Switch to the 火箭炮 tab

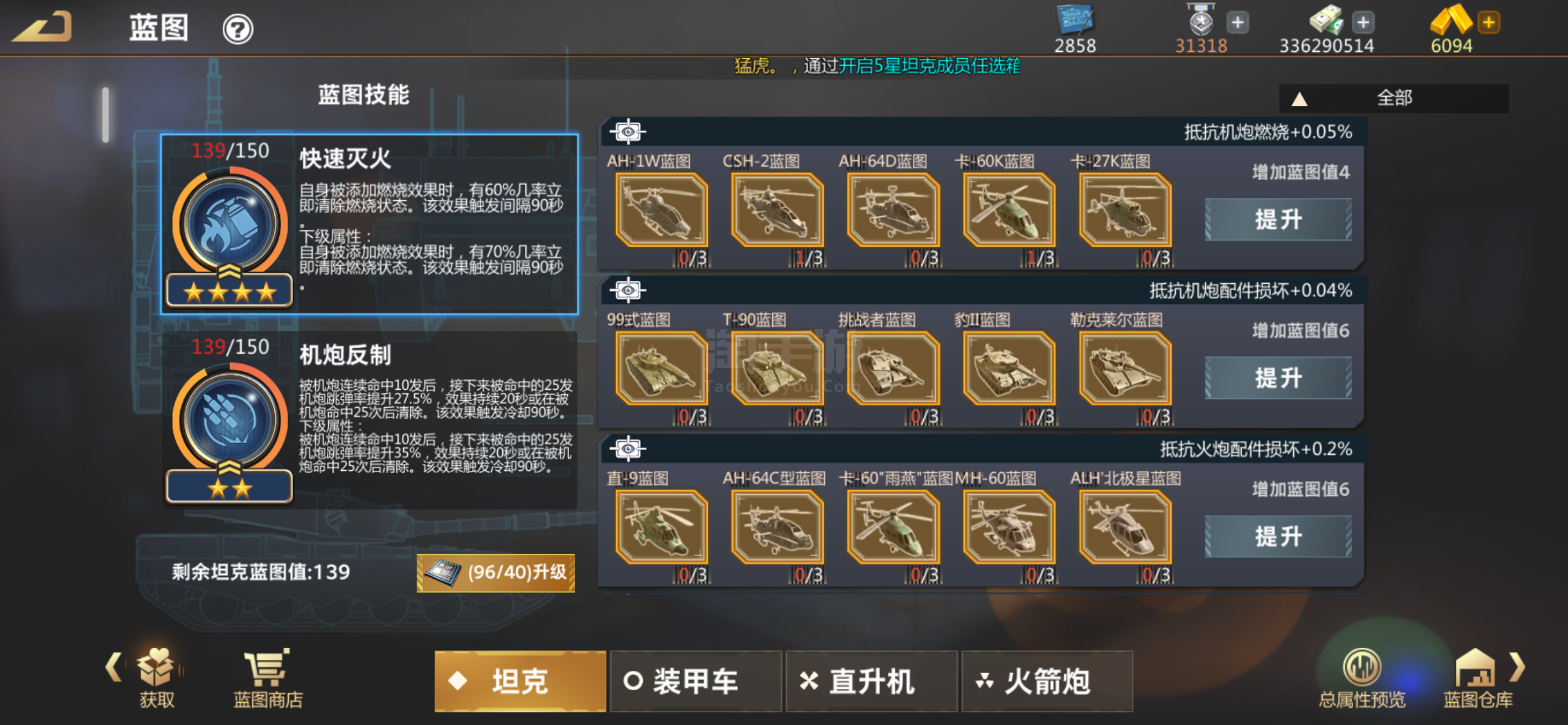(1047, 681)
